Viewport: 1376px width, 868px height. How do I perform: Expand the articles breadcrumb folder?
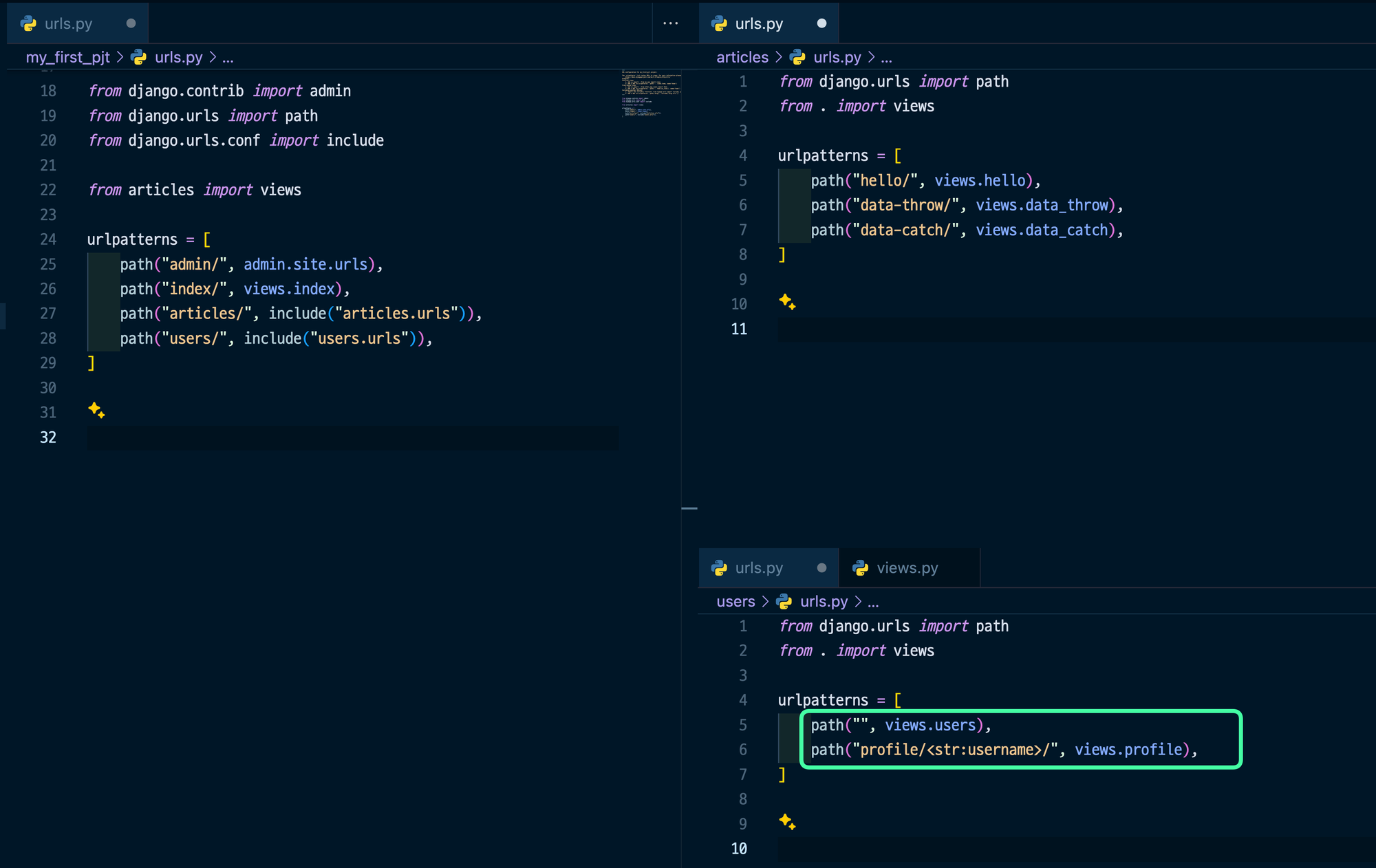coord(742,57)
